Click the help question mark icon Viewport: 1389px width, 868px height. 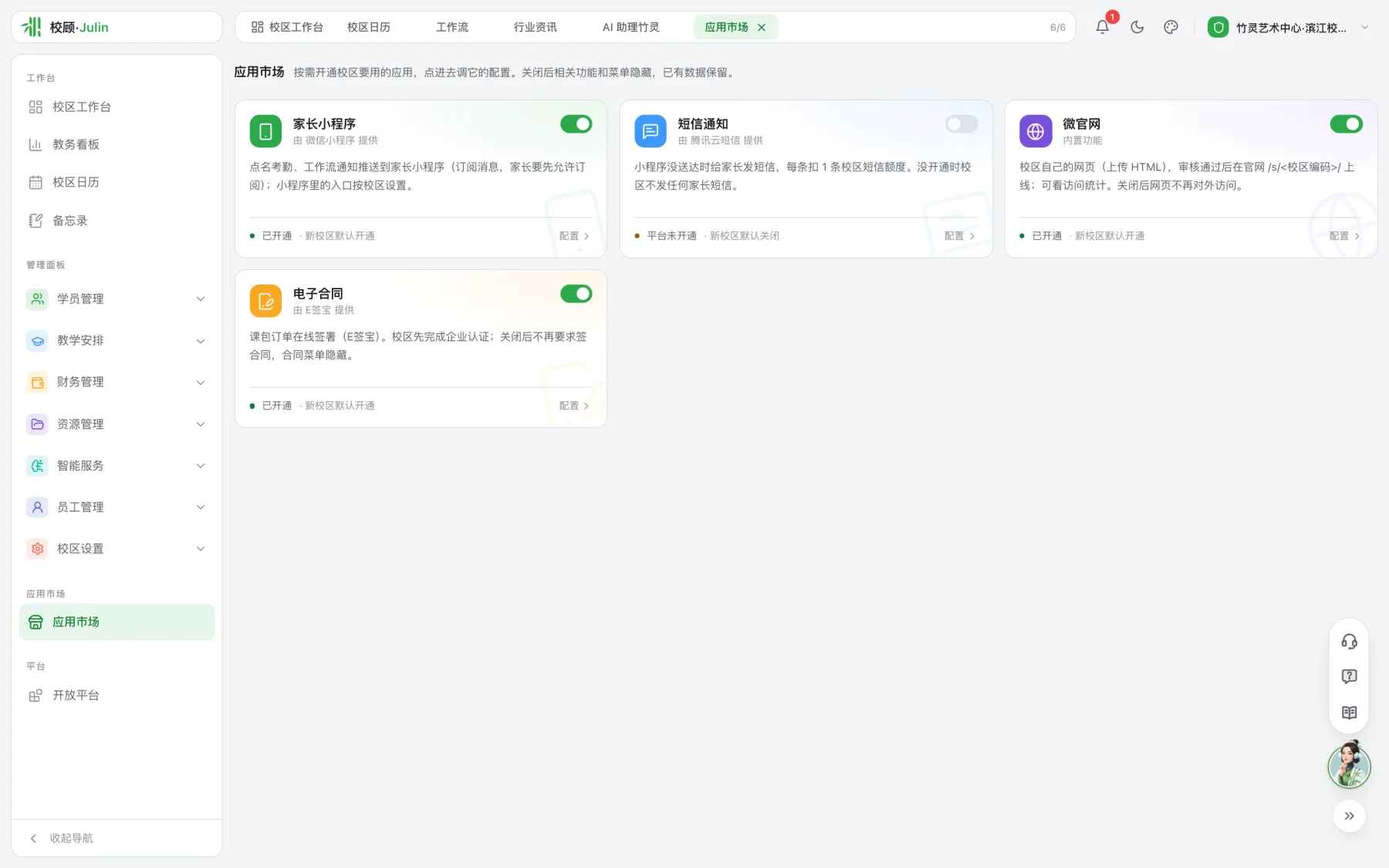[1349, 677]
